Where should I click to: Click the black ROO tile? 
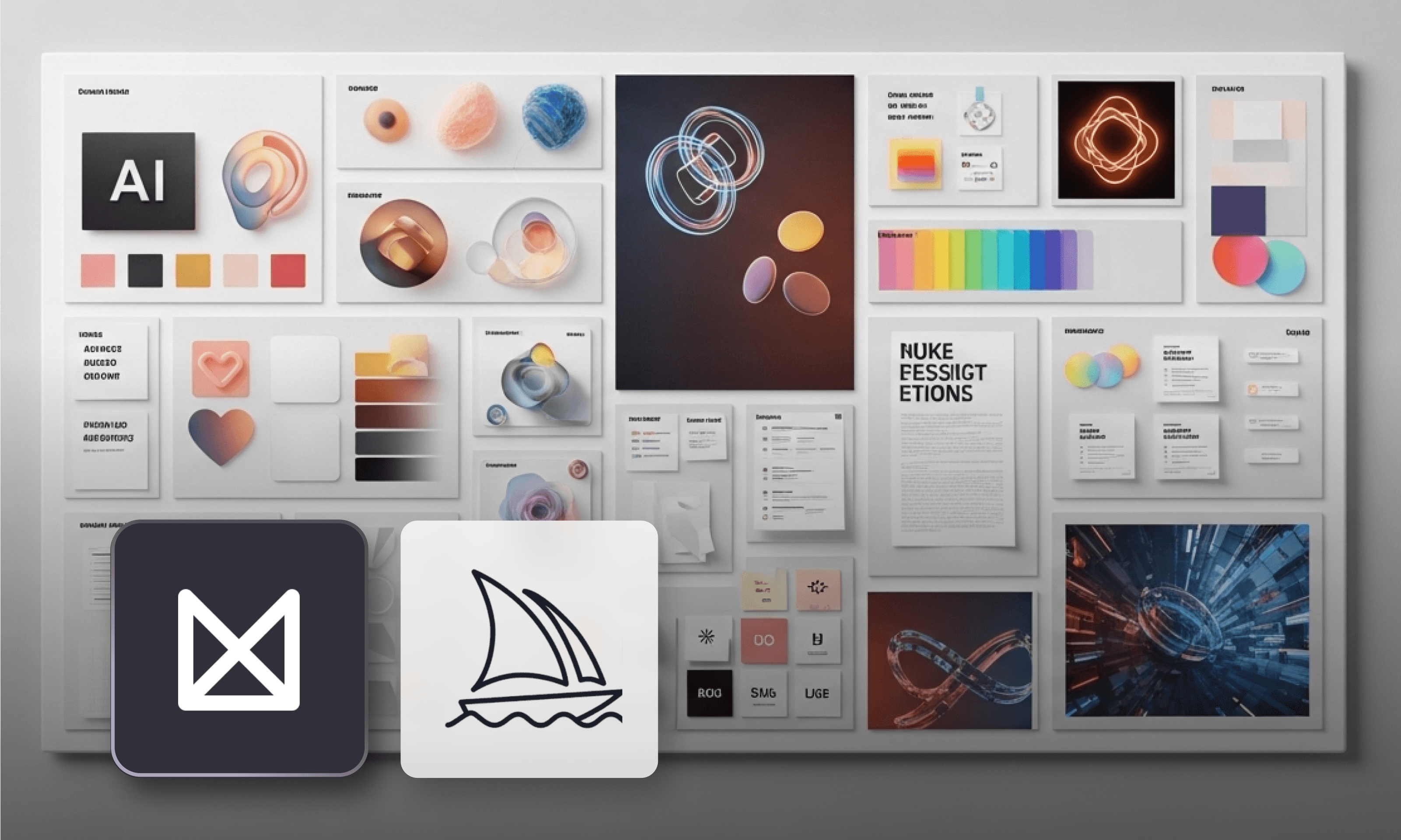pos(709,693)
